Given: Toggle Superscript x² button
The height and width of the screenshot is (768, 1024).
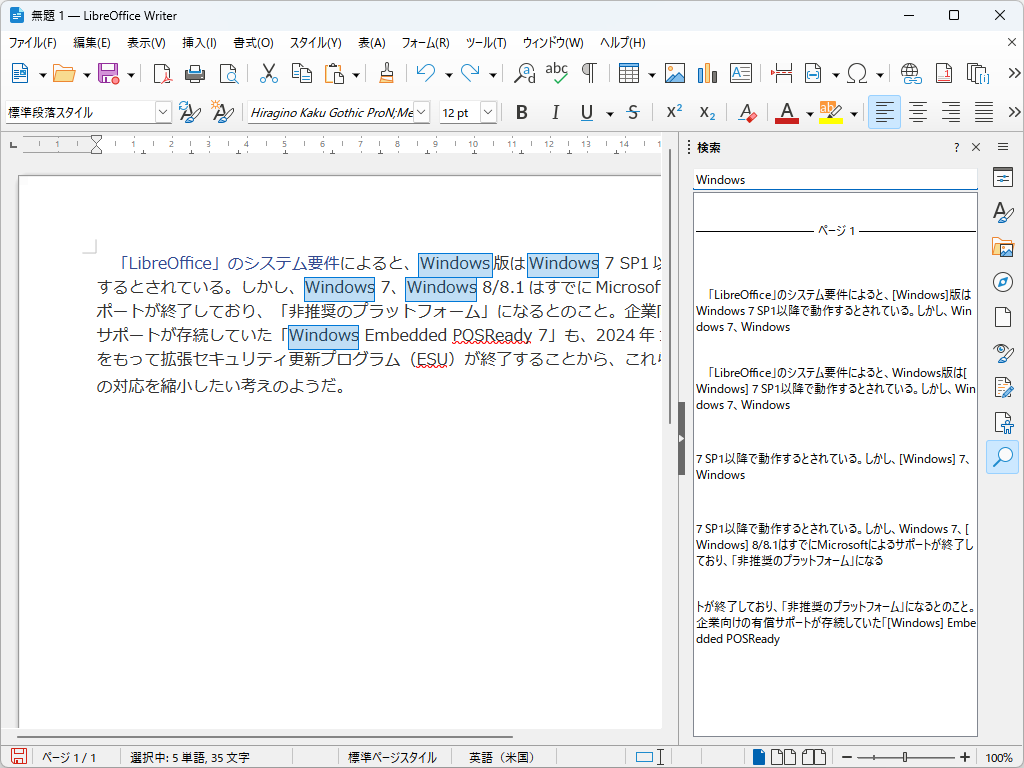Looking at the screenshot, I should [x=674, y=112].
